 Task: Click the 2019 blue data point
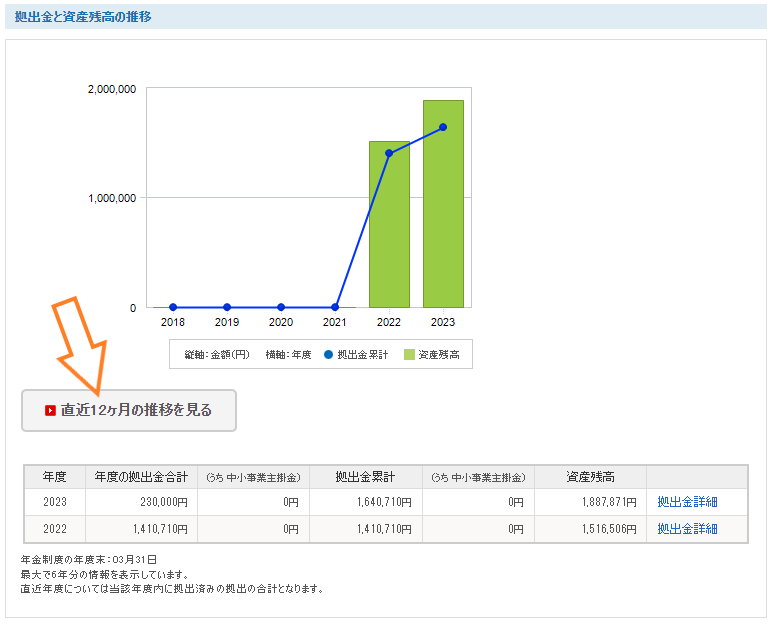[227, 307]
